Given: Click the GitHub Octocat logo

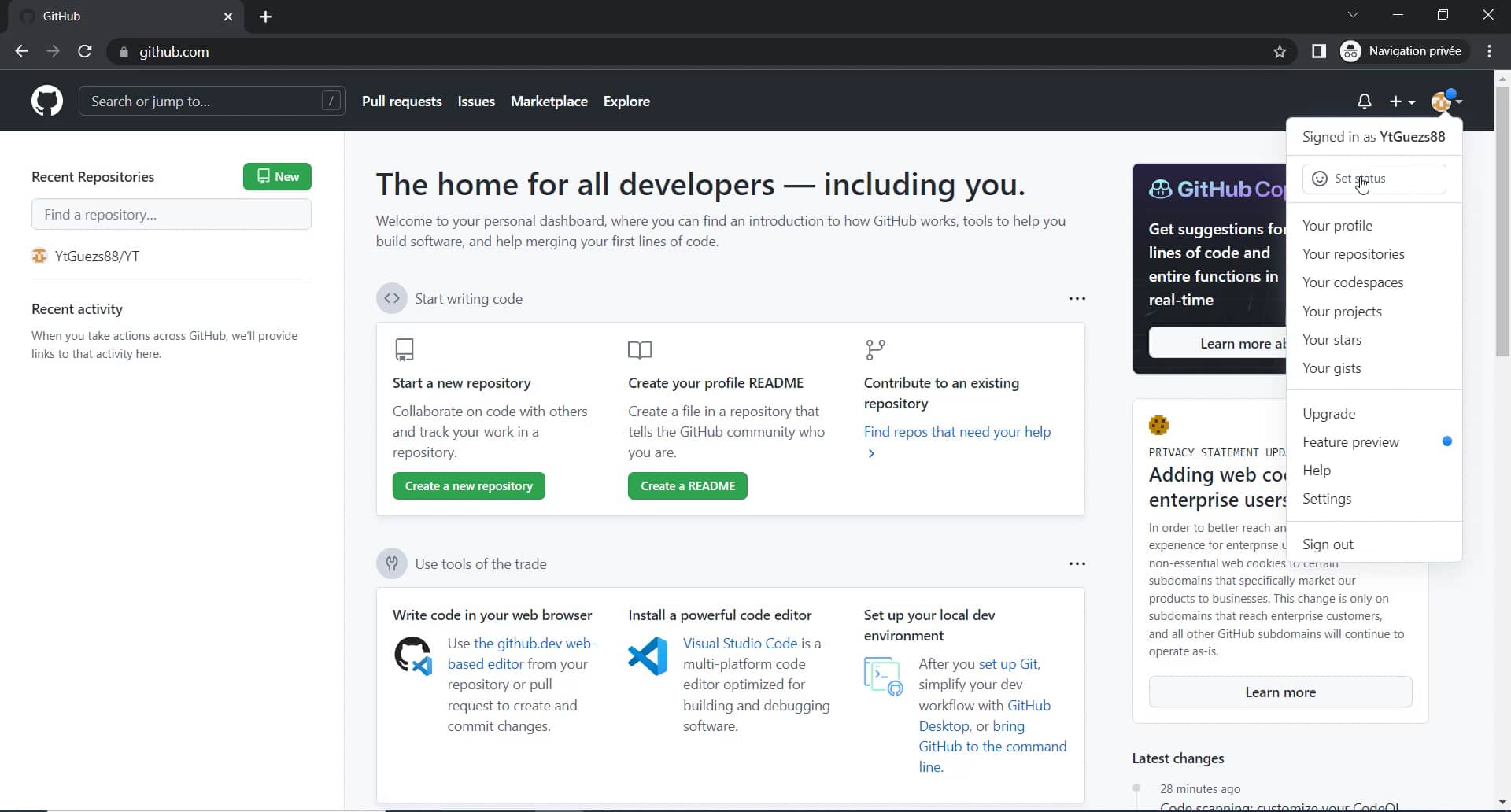Looking at the screenshot, I should tap(47, 101).
